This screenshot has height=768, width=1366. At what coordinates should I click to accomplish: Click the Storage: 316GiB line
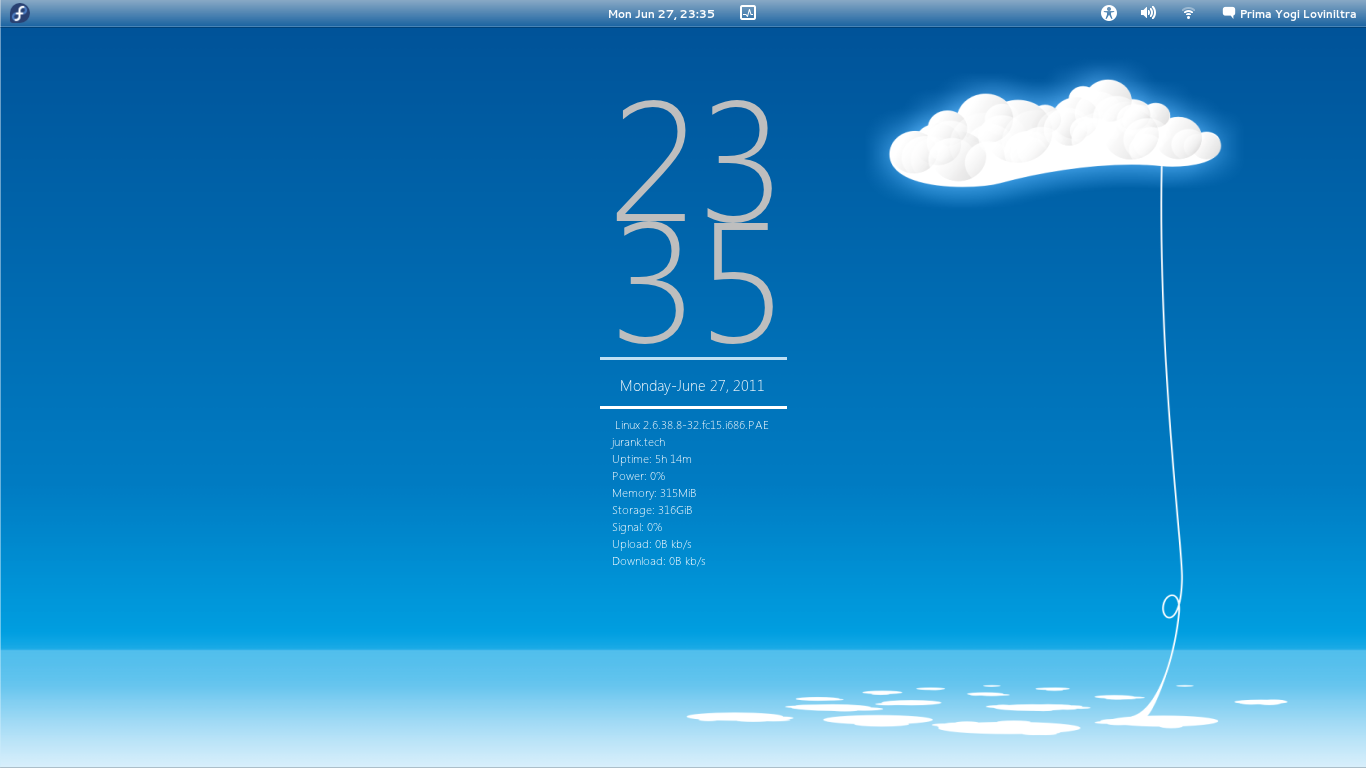652,510
